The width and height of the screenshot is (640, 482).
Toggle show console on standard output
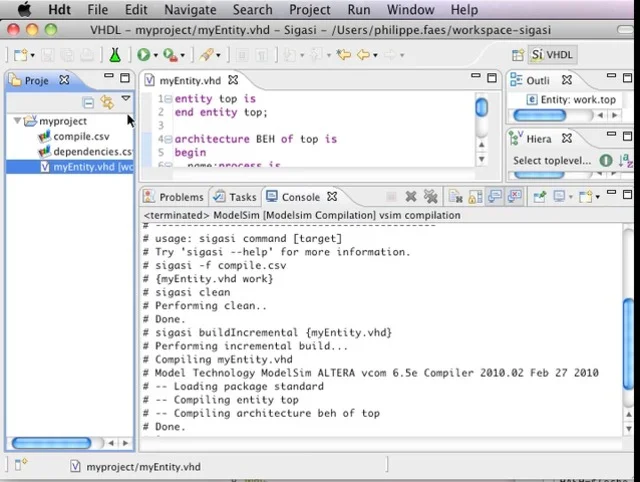click(495, 197)
